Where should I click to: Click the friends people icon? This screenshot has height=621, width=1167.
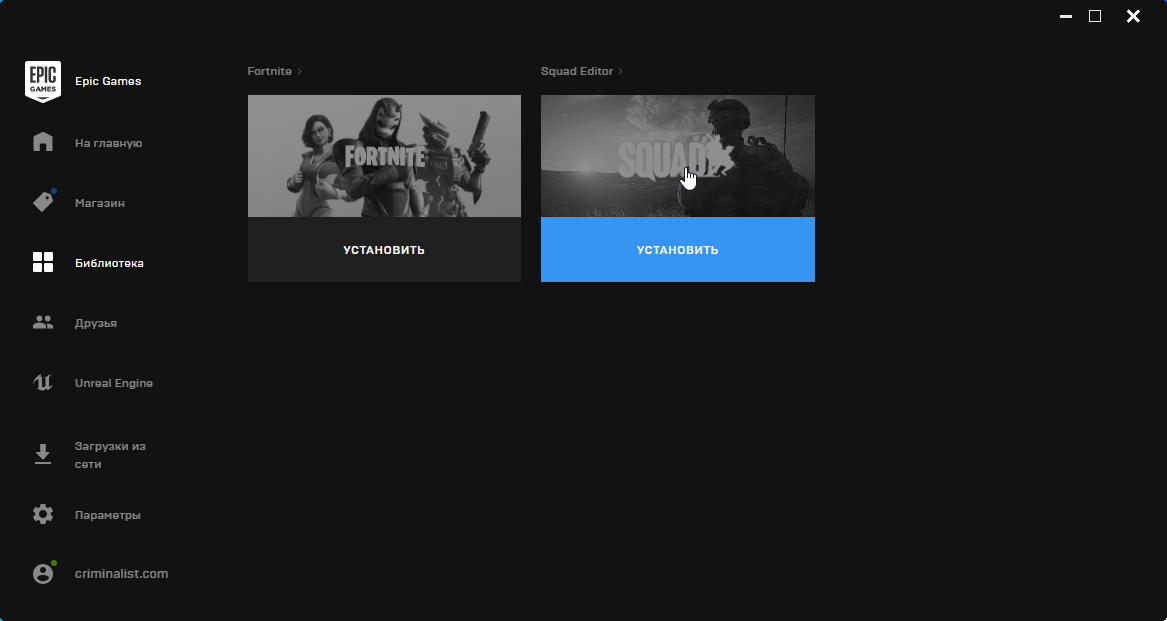coord(43,322)
